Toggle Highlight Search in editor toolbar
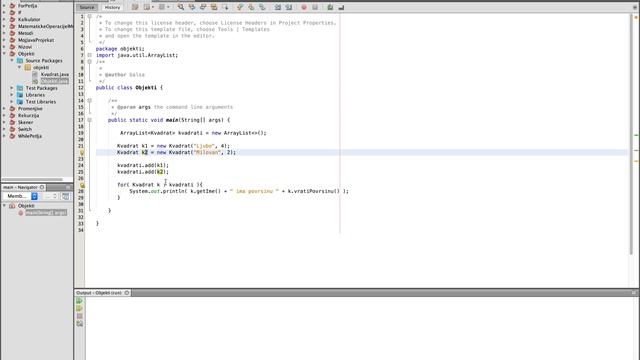 coord(214,7)
